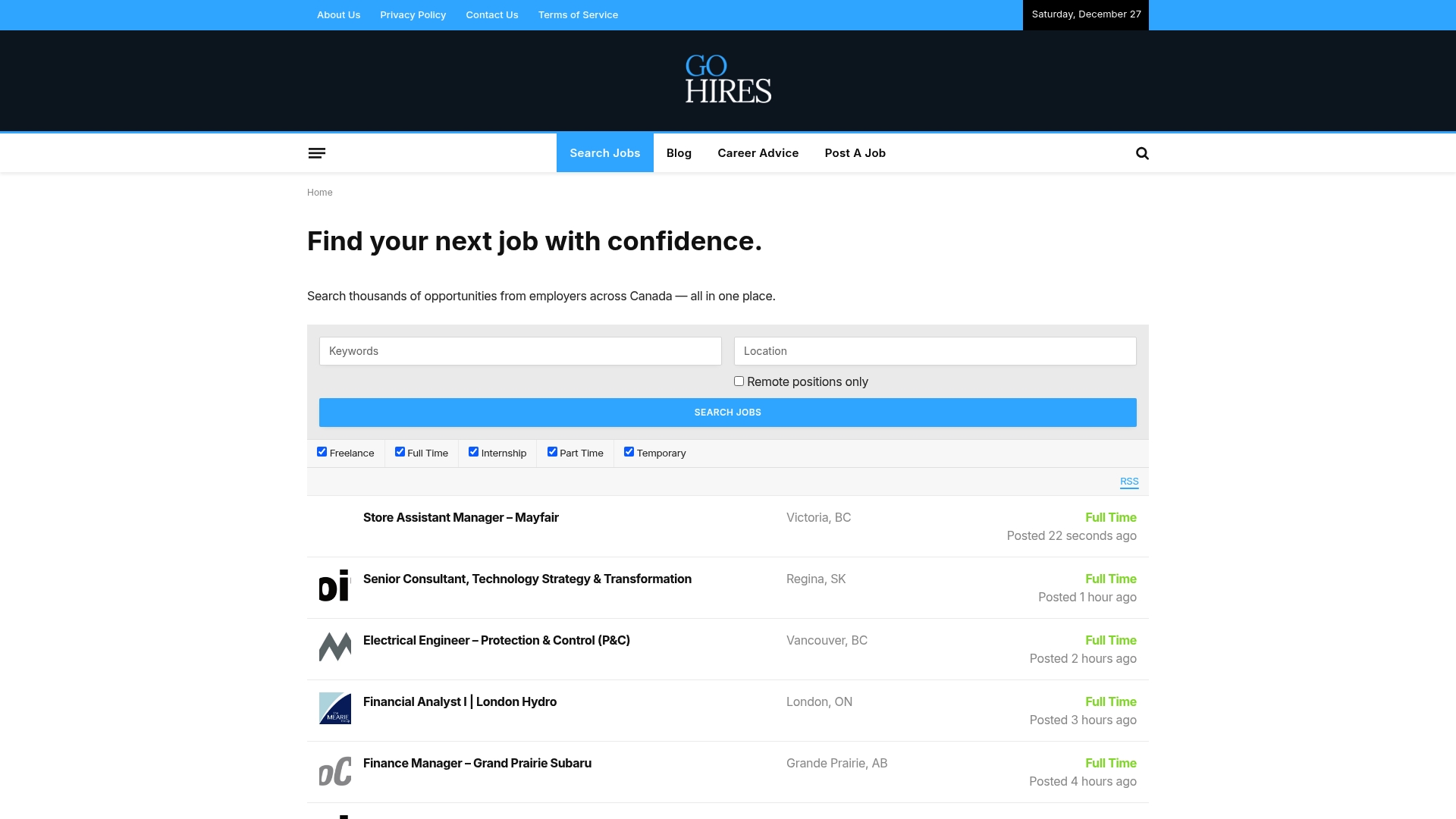Click the Keywords input field
Viewport: 1456px width, 819px height.
[x=520, y=350]
